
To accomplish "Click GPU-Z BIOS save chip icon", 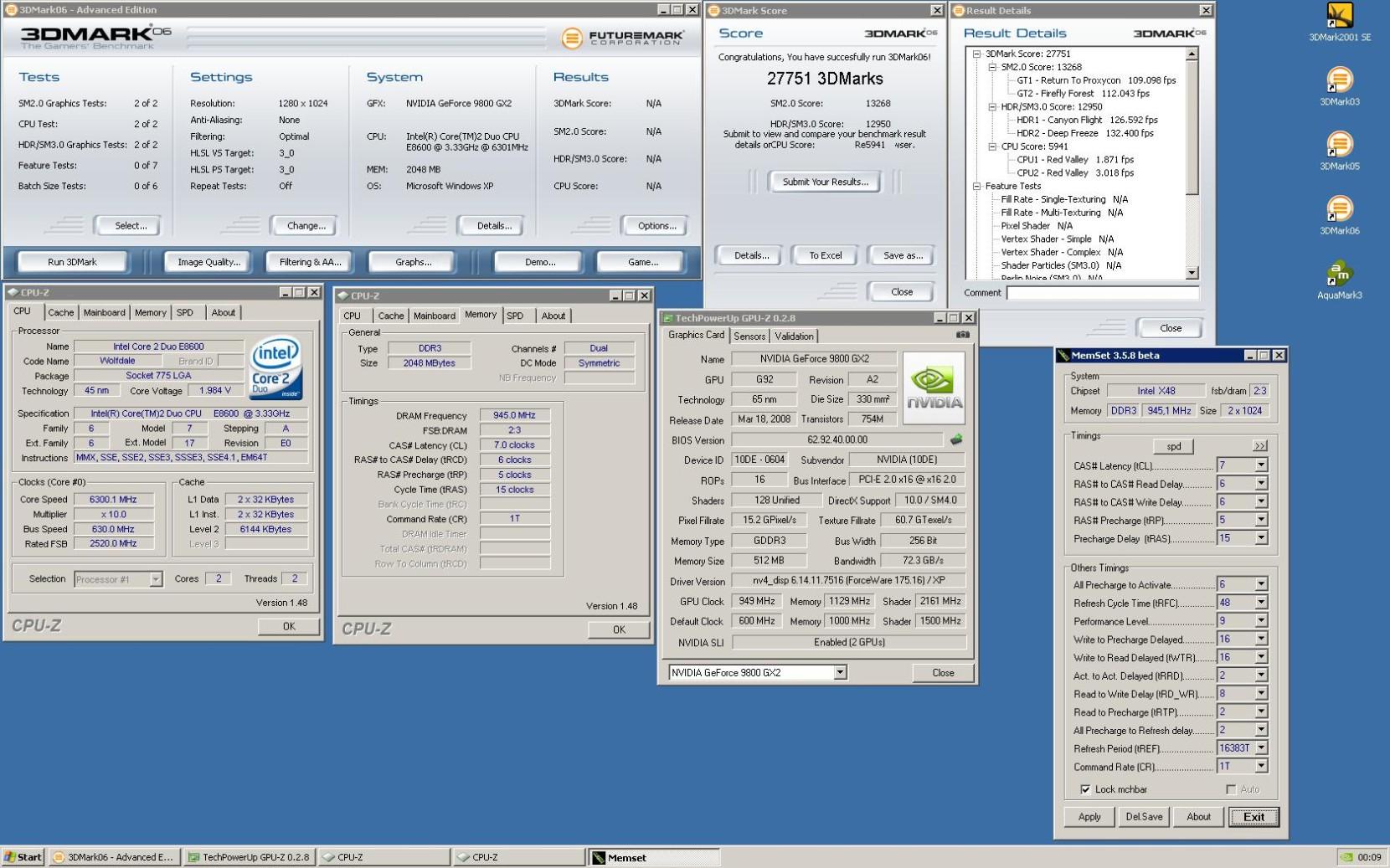I will [x=956, y=439].
